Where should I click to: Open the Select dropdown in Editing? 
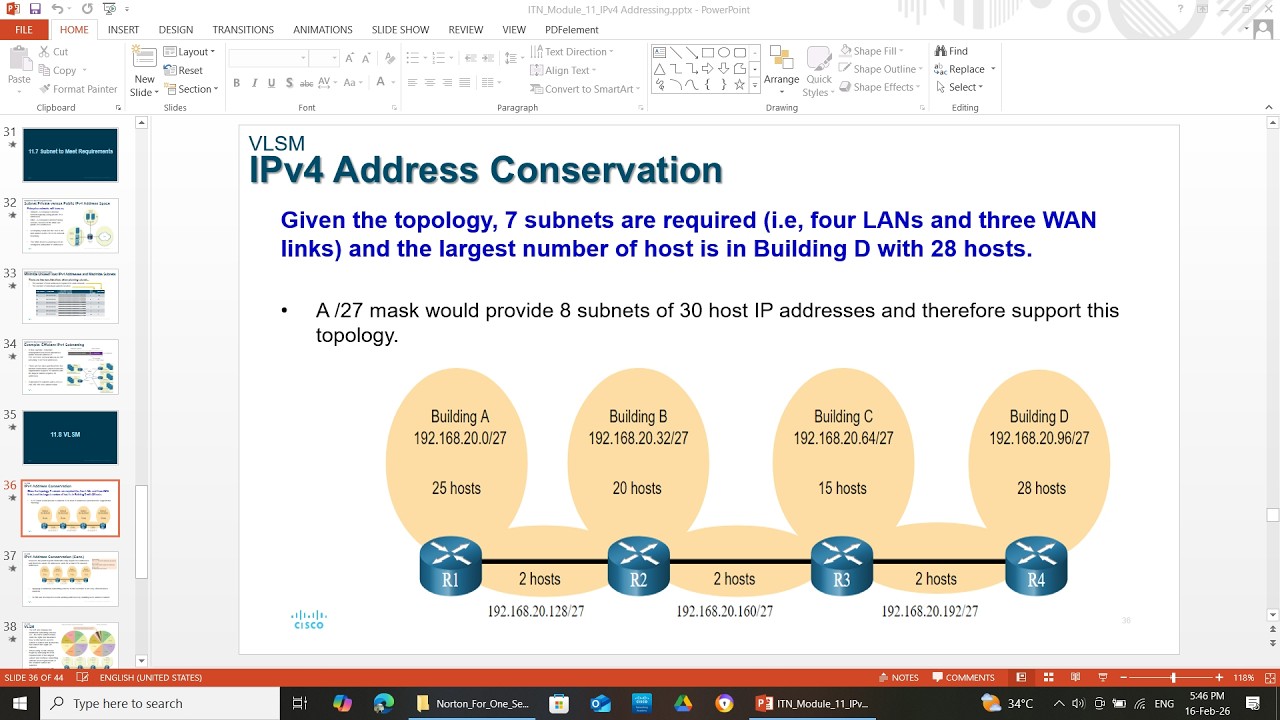tap(959, 87)
